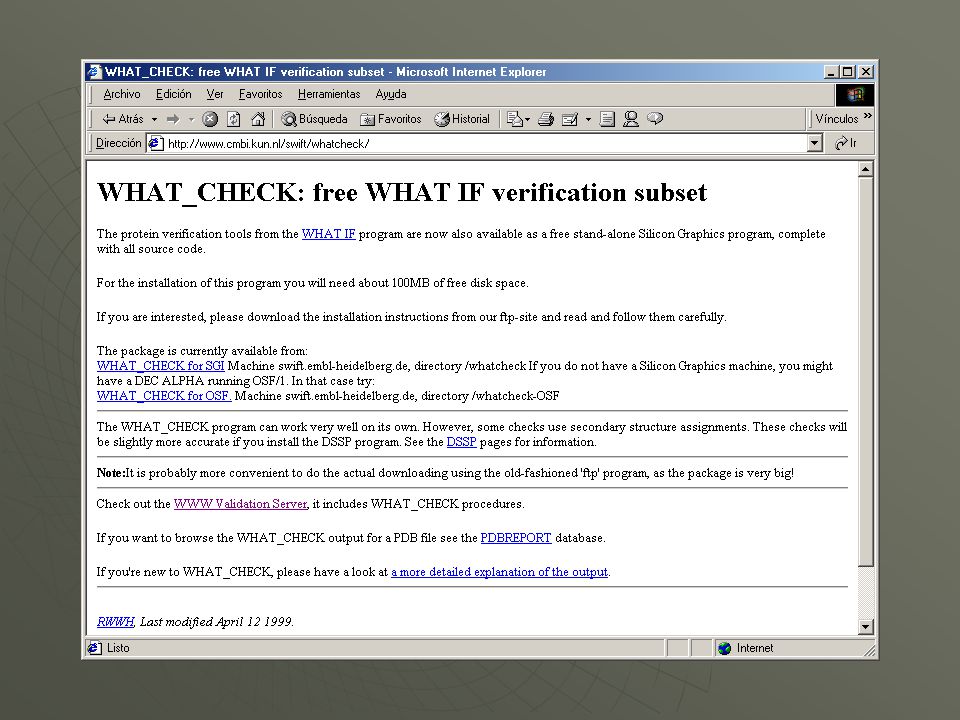Close the Internet Explorer window

(x=865, y=72)
